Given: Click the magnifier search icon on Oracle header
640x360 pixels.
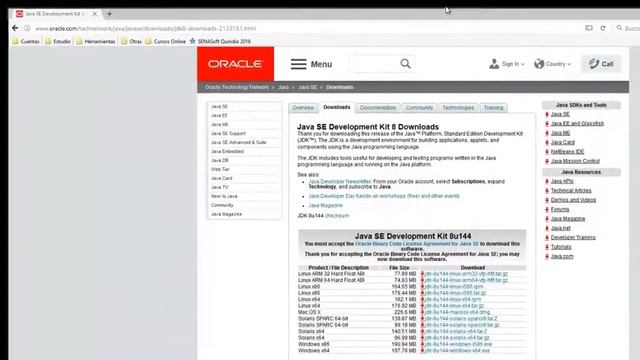Looking at the screenshot, I should [405, 64].
